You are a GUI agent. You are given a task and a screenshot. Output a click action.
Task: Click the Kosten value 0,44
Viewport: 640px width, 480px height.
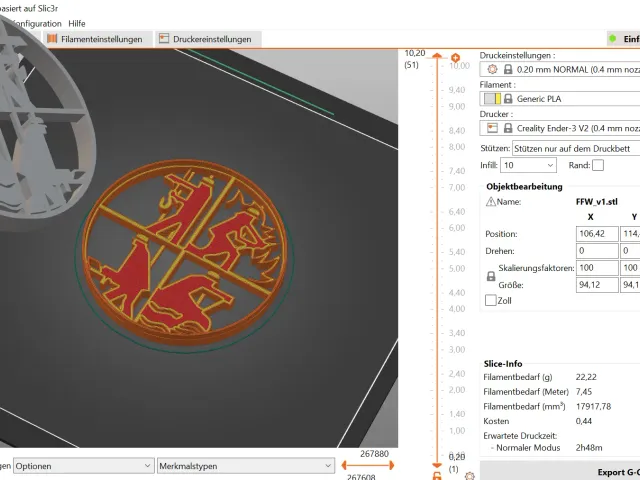tap(584, 421)
